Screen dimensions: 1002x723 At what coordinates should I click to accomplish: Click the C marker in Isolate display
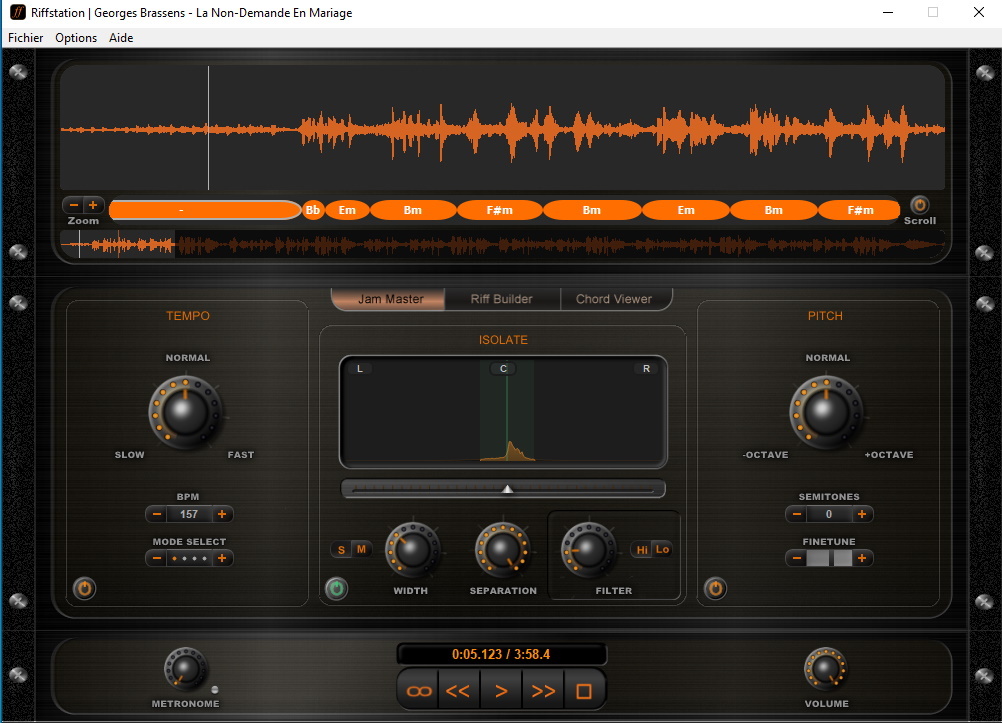point(503,369)
